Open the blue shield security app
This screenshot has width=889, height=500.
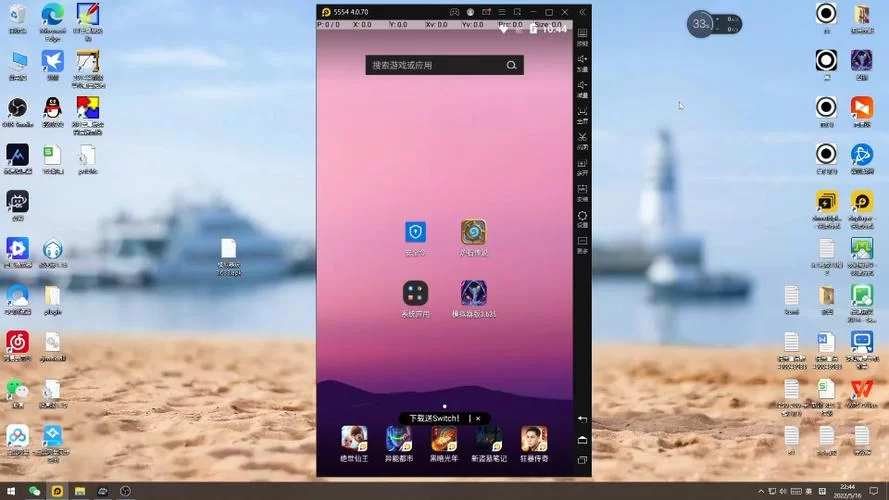coord(415,233)
